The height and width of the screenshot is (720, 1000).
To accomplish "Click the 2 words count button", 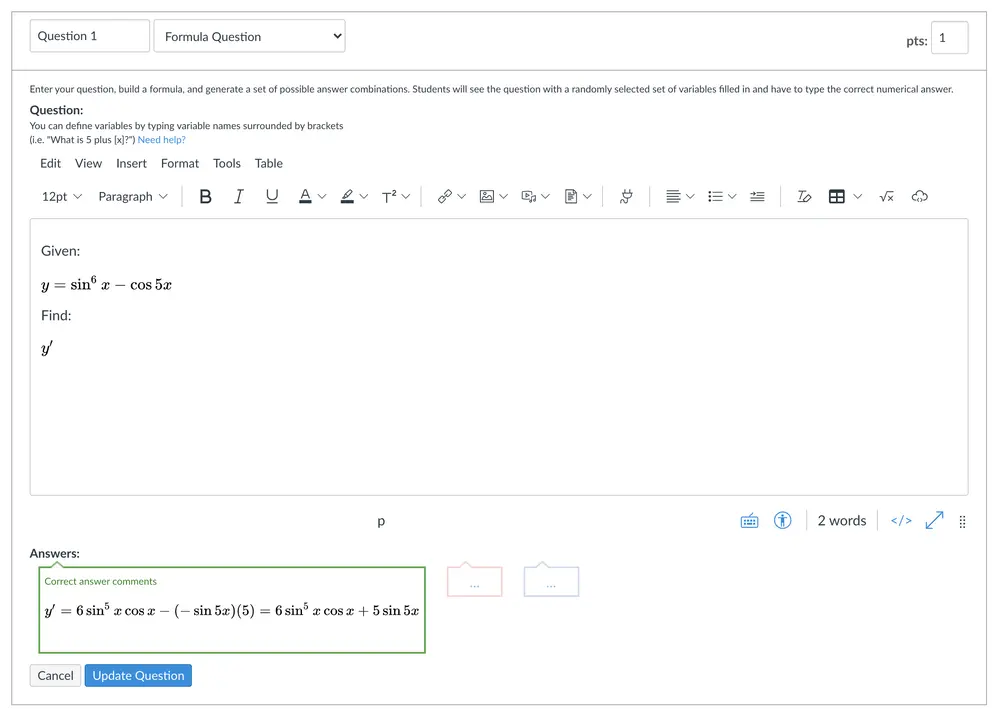I will 842,521.
